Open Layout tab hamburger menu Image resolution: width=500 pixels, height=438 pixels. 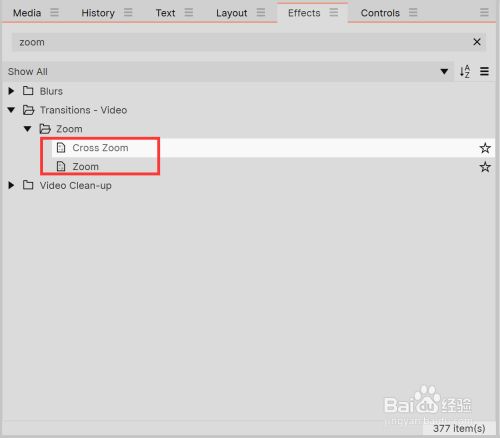tap(261, 13)
